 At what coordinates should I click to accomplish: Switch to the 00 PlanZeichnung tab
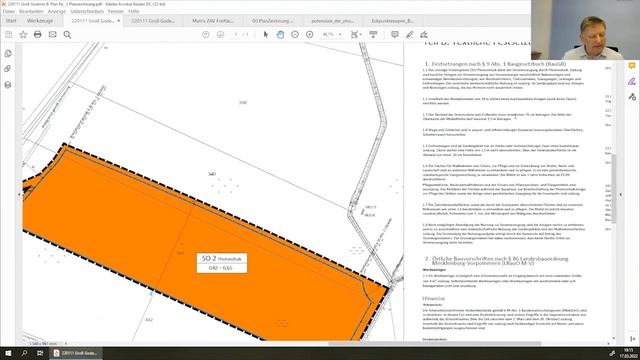[273, 21]
